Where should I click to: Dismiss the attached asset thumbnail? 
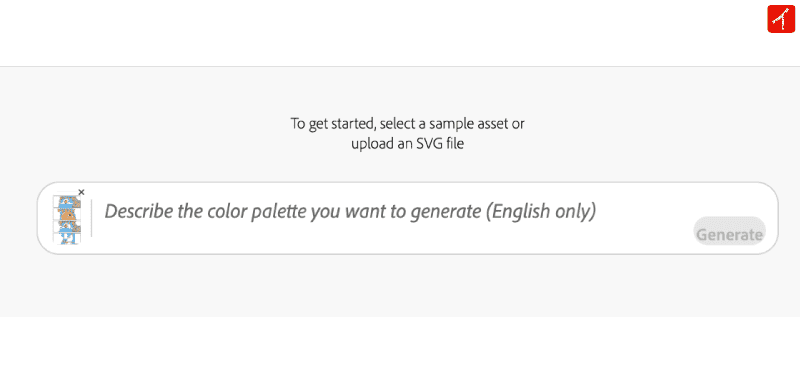[81, 192]
